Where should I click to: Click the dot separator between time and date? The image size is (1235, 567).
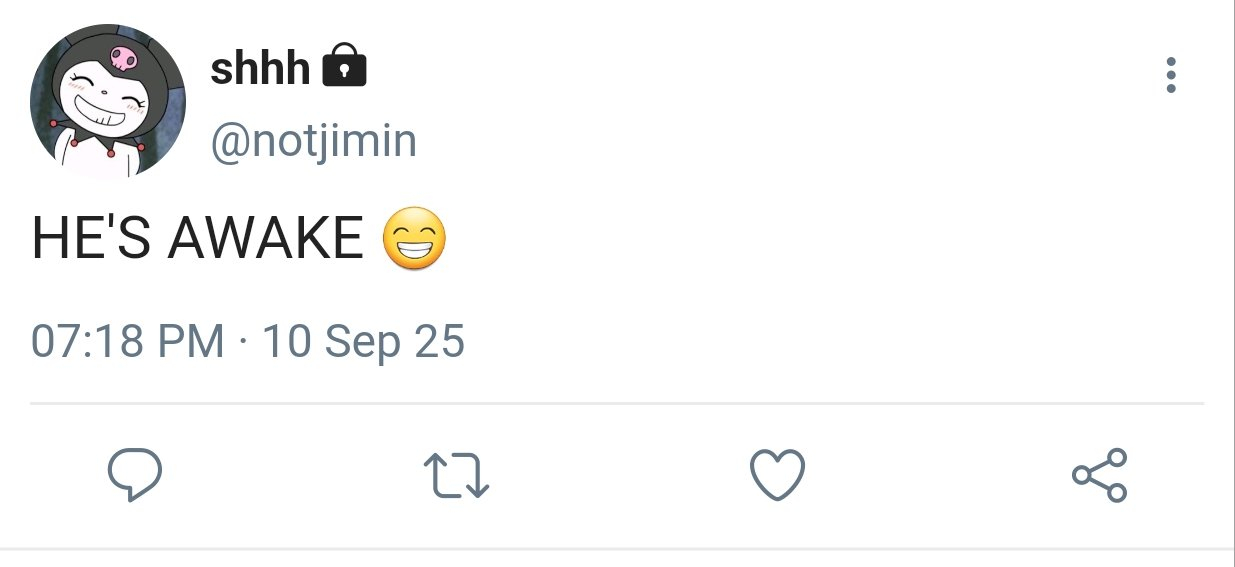243,343
